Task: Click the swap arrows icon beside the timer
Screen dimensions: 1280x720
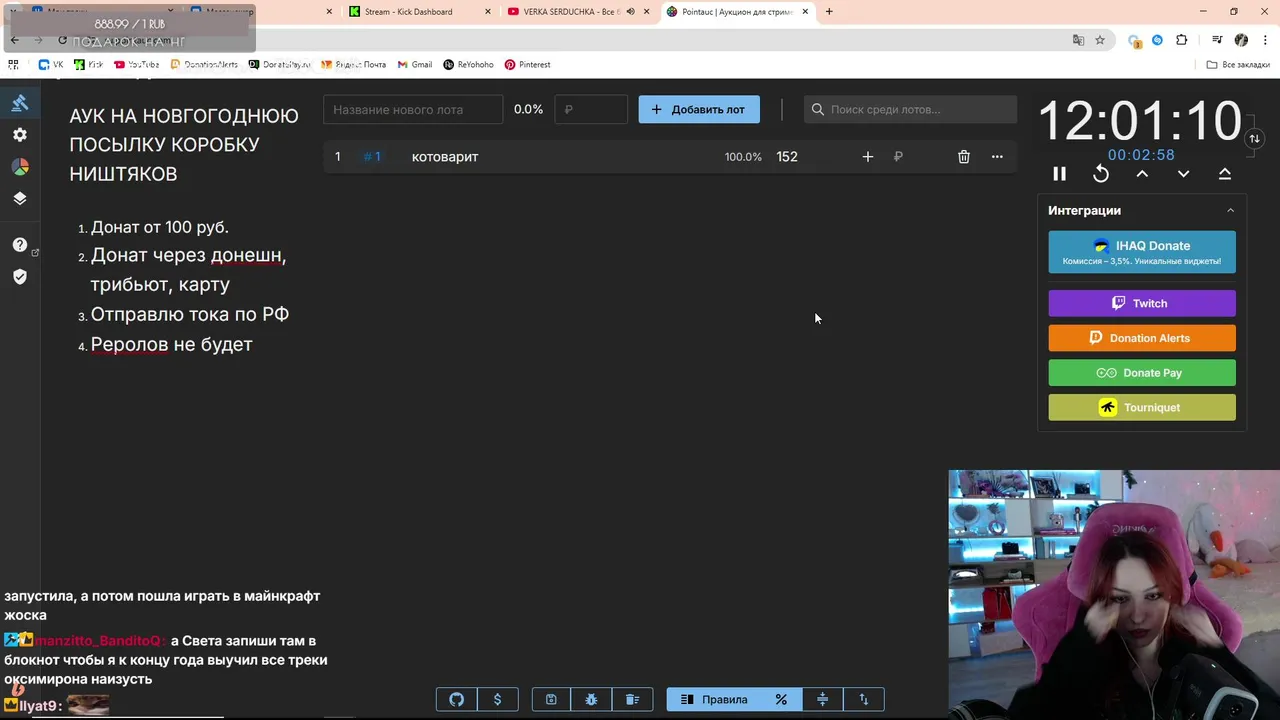Action: [1255, 139]
